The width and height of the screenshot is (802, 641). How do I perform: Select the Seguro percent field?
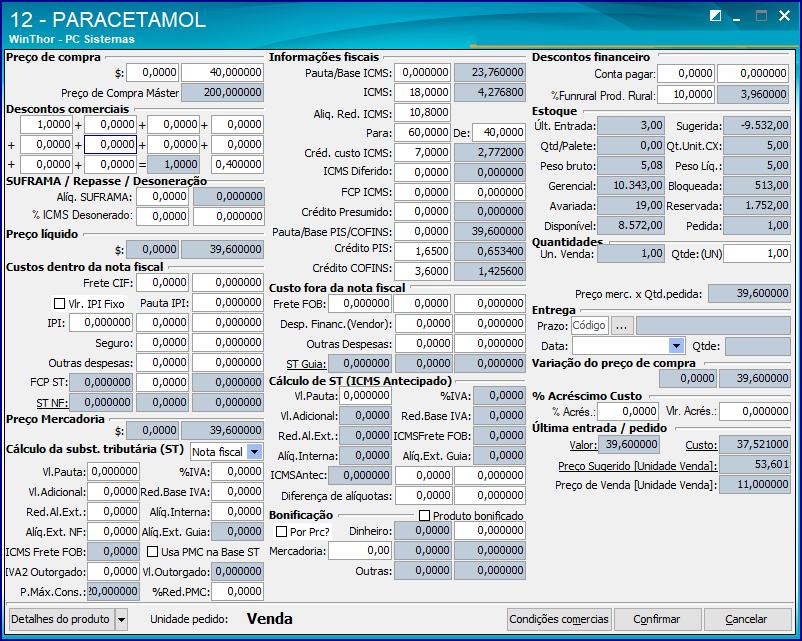point(162,343)
